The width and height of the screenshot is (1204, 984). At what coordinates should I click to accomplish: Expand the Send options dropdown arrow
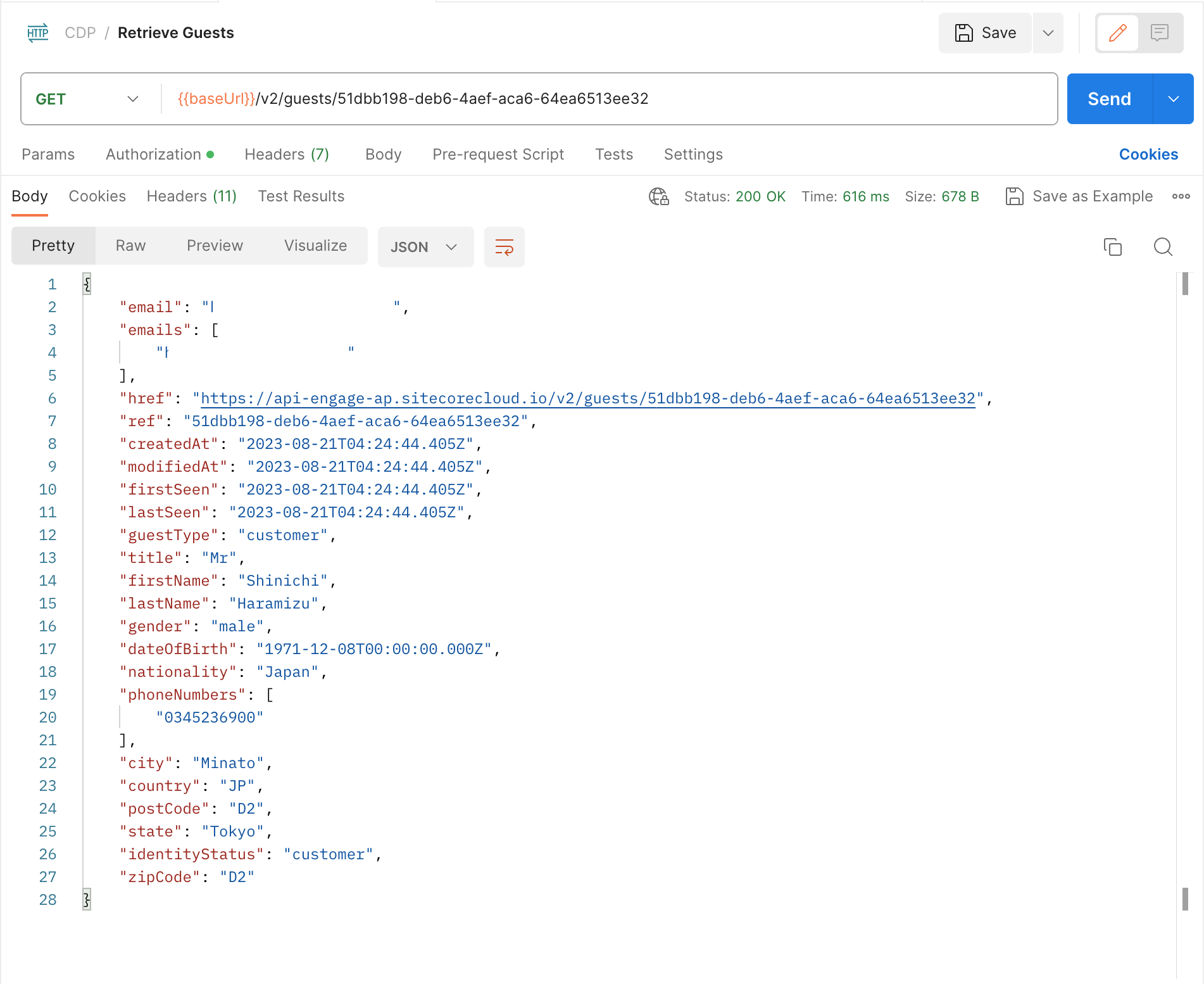pyautogui.click(x=1174, y=99)
